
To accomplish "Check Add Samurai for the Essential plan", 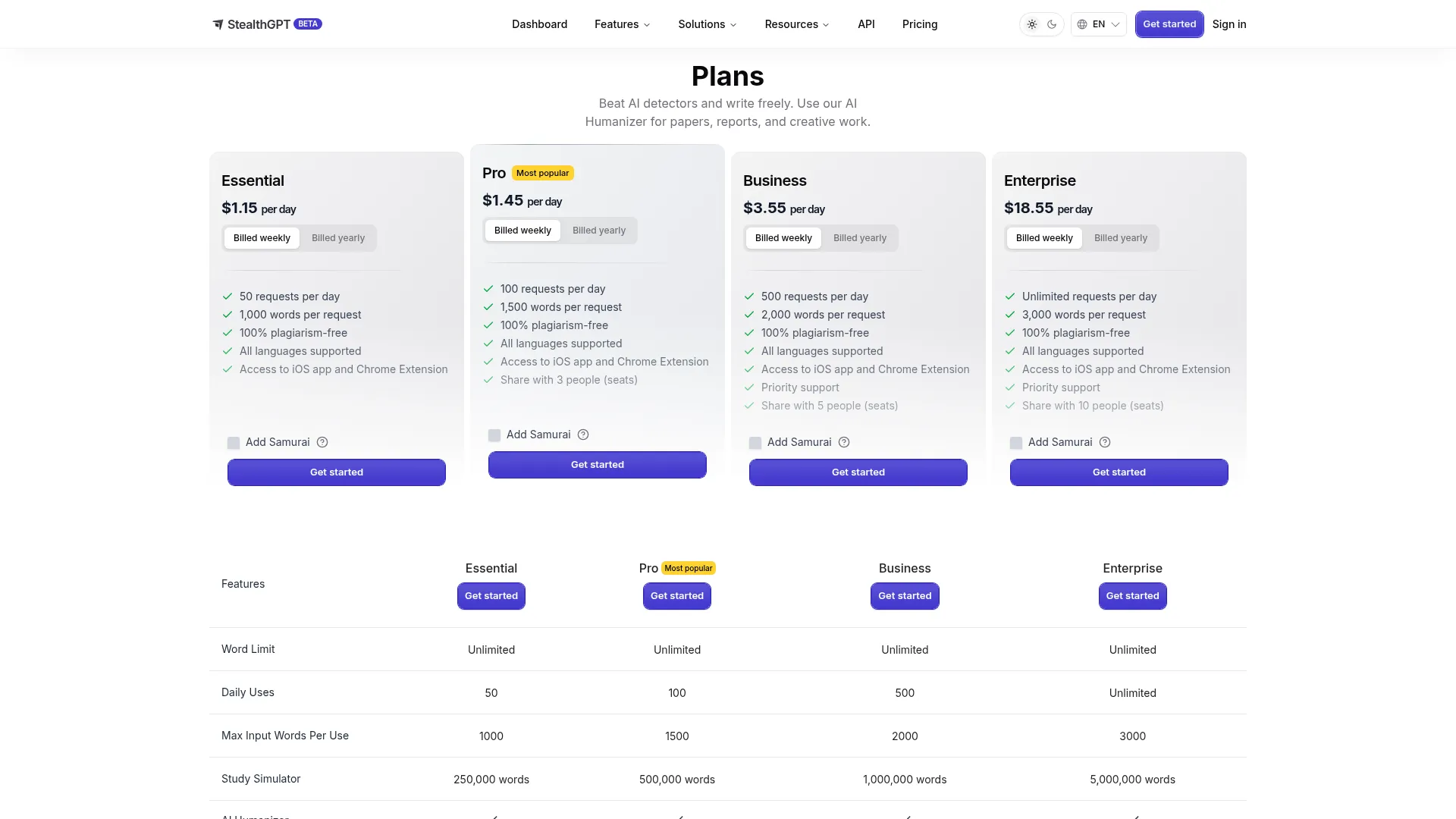I will [233, 443].
